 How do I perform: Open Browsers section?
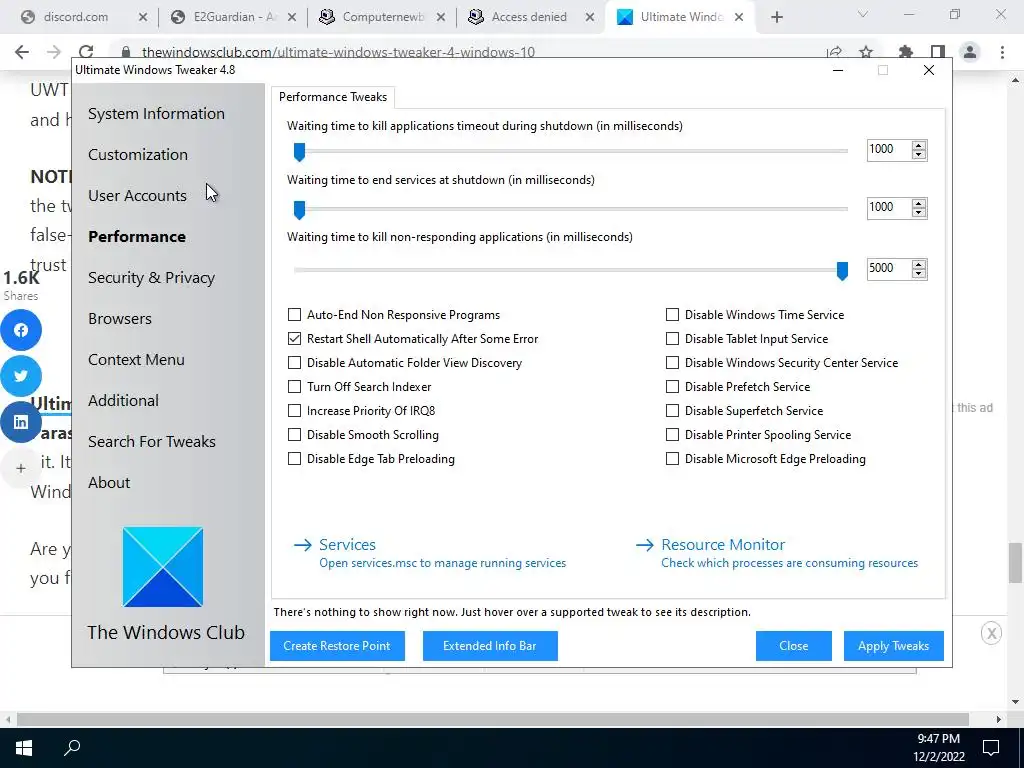(x=120, y=319)
